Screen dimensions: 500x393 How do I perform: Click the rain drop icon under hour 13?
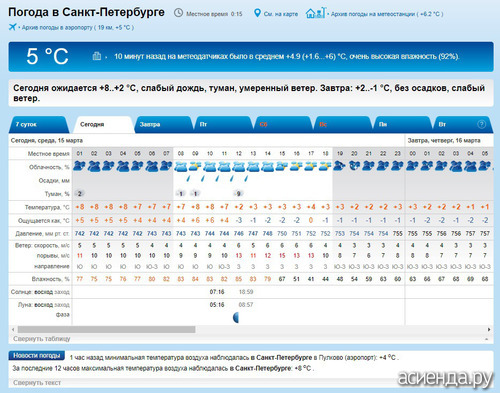[x=246, y=179]
